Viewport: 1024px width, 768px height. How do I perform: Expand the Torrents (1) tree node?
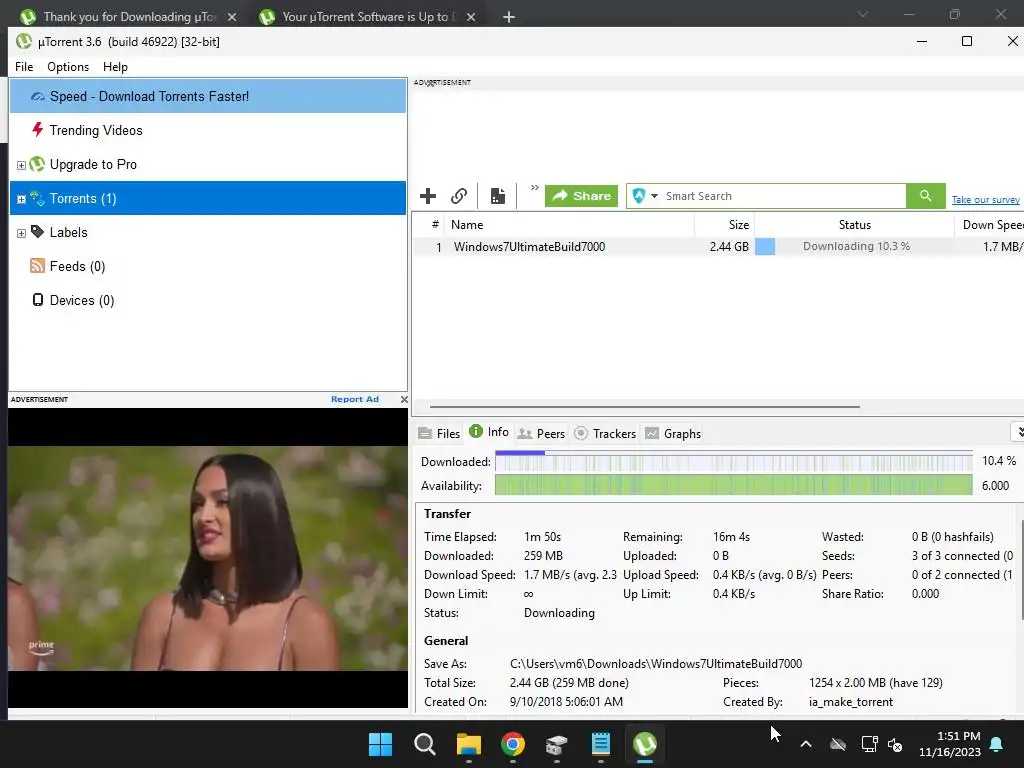[x=21, y=199]
